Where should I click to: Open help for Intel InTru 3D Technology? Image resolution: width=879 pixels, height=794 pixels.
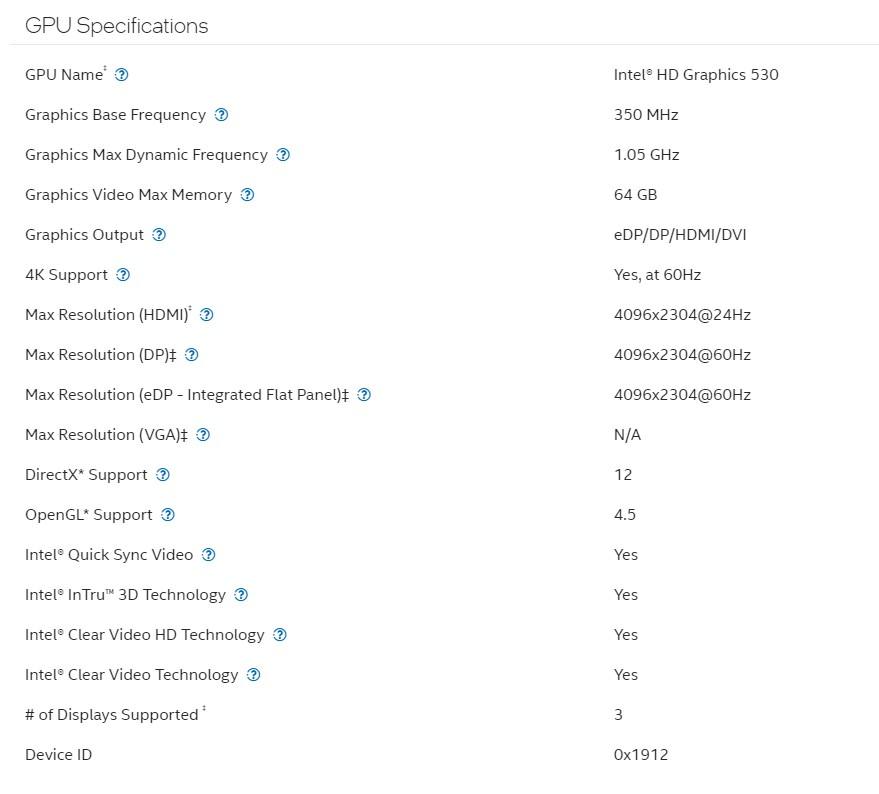tap(241, 595)
